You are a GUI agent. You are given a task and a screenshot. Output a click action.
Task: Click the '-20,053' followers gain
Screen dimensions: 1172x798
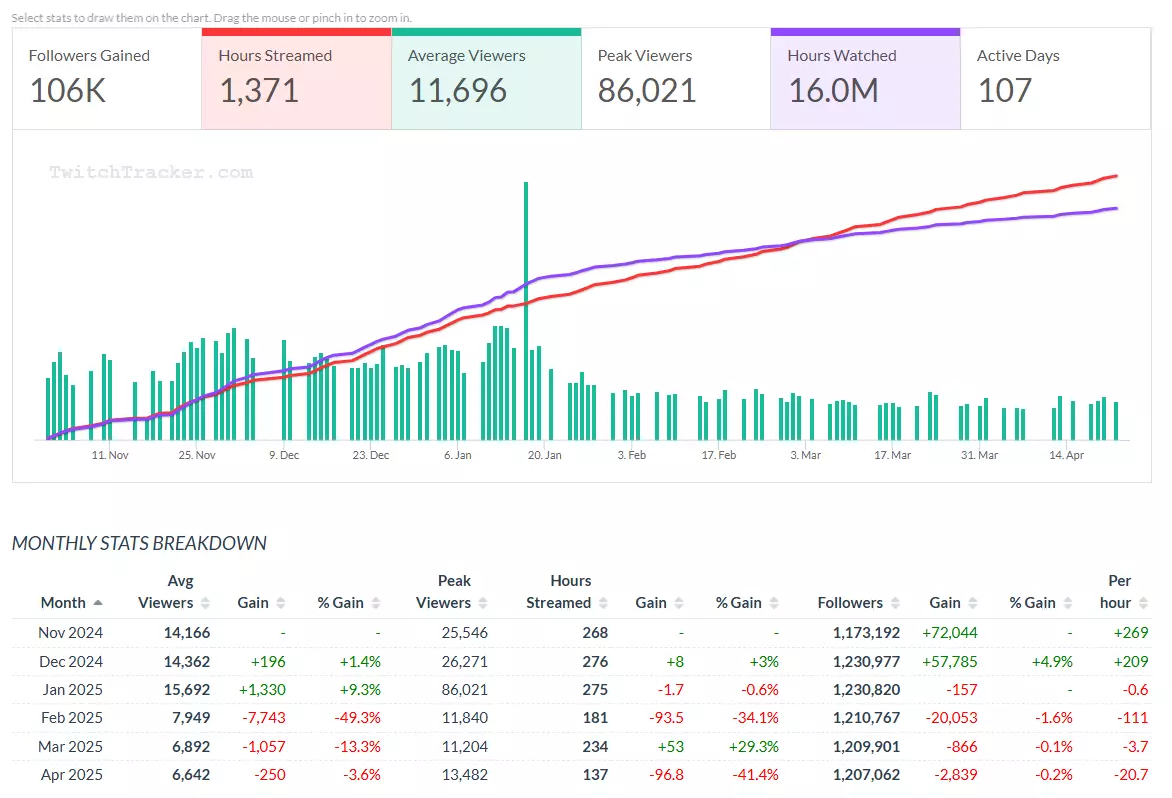click(x=952, y=718)
